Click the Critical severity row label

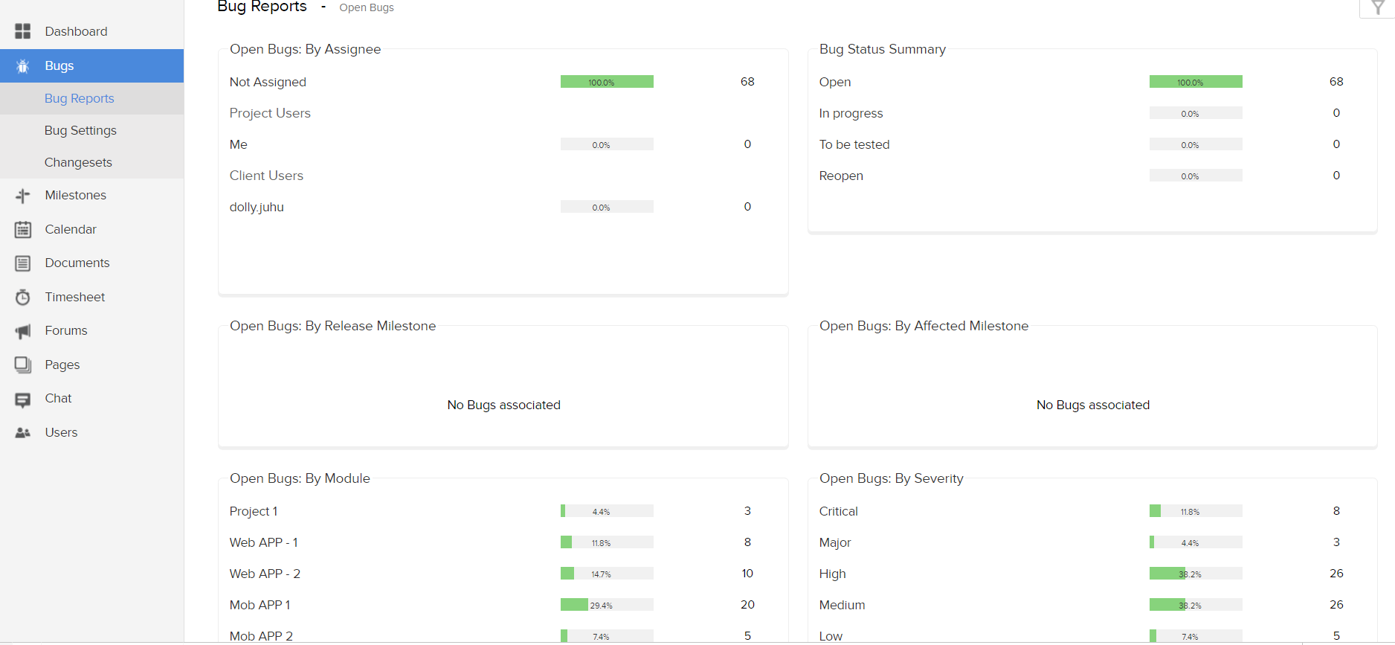point(838,511)
